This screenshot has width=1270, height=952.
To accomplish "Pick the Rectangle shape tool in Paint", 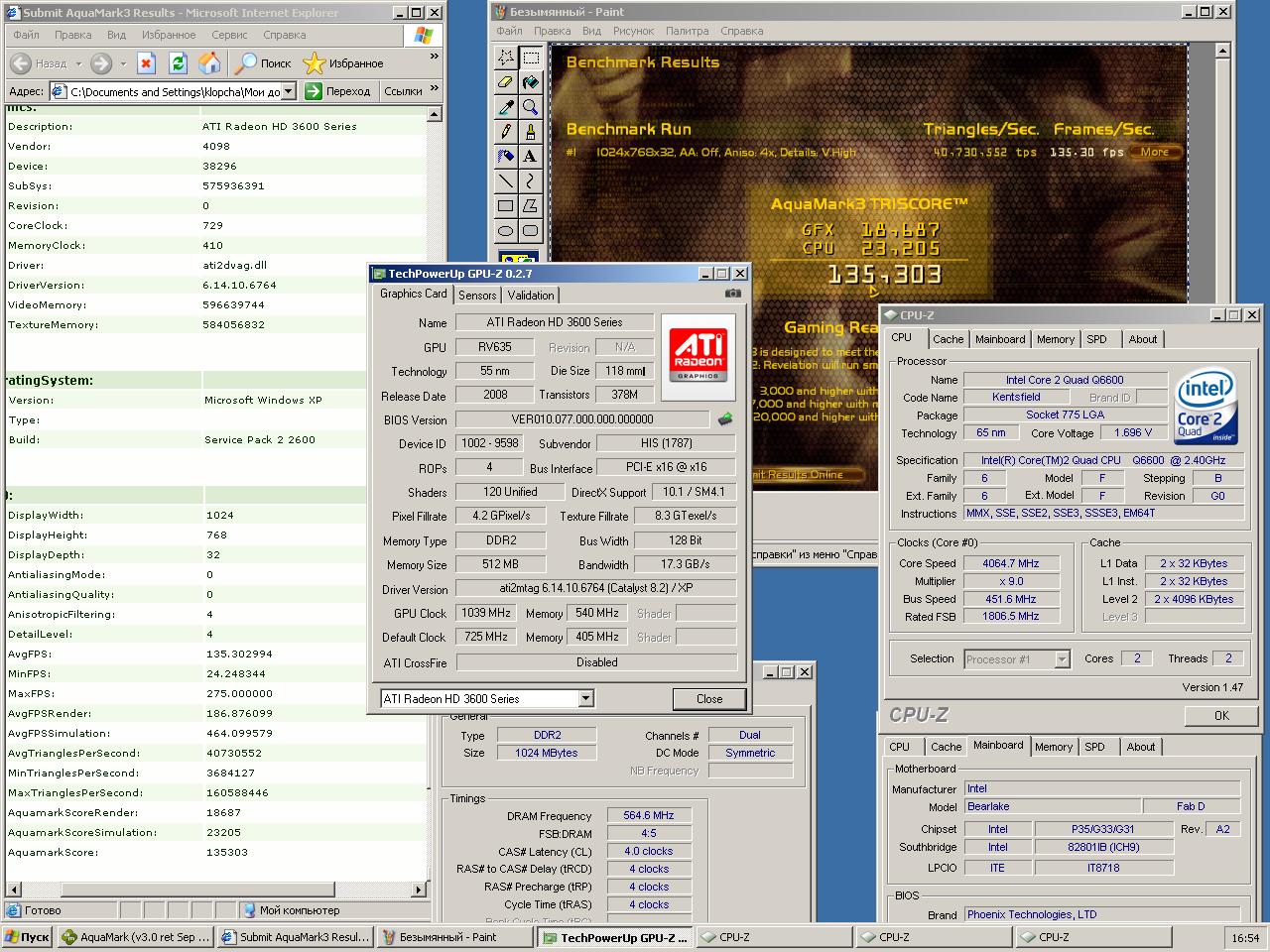I will 506,205.
